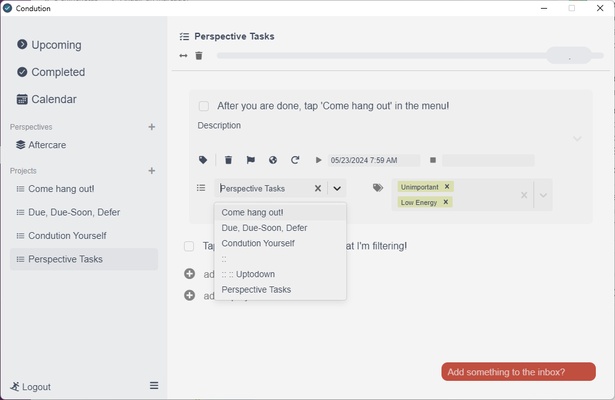Choose 'Condution Yourself' in the project dropdown
This screenshot has width=615, height=400.
(x=258, y=243)
